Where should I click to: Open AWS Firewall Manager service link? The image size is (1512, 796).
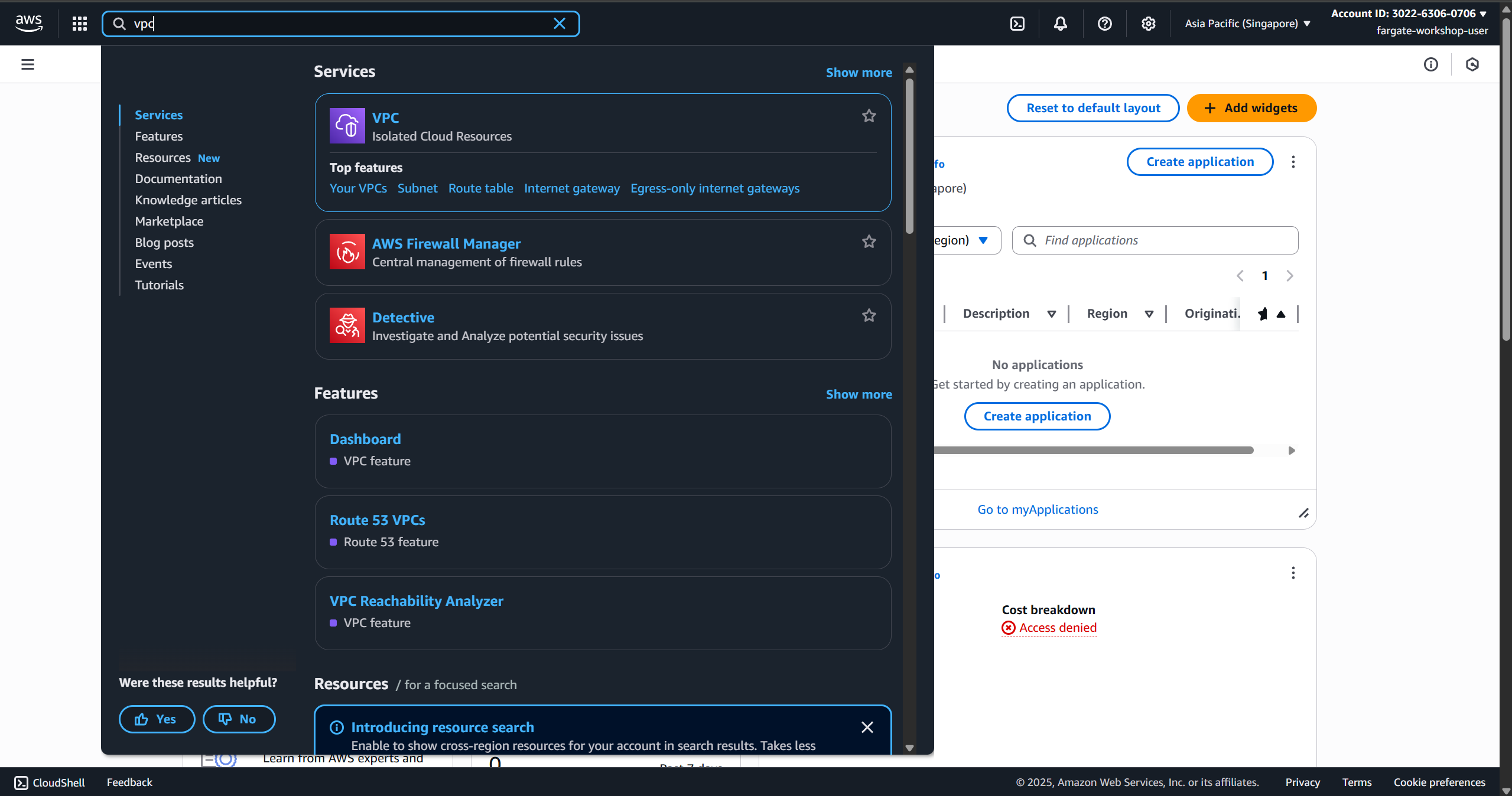(x=446, y=243)
